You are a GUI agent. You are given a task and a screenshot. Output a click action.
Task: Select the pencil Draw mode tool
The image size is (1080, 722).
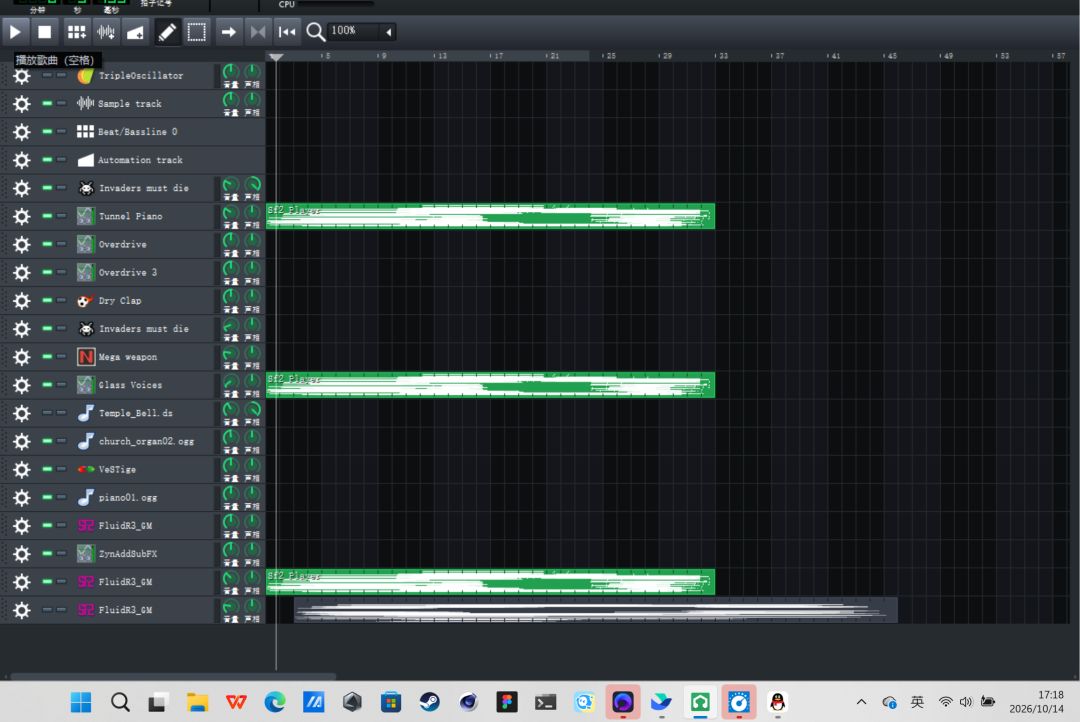pos(167,32)
